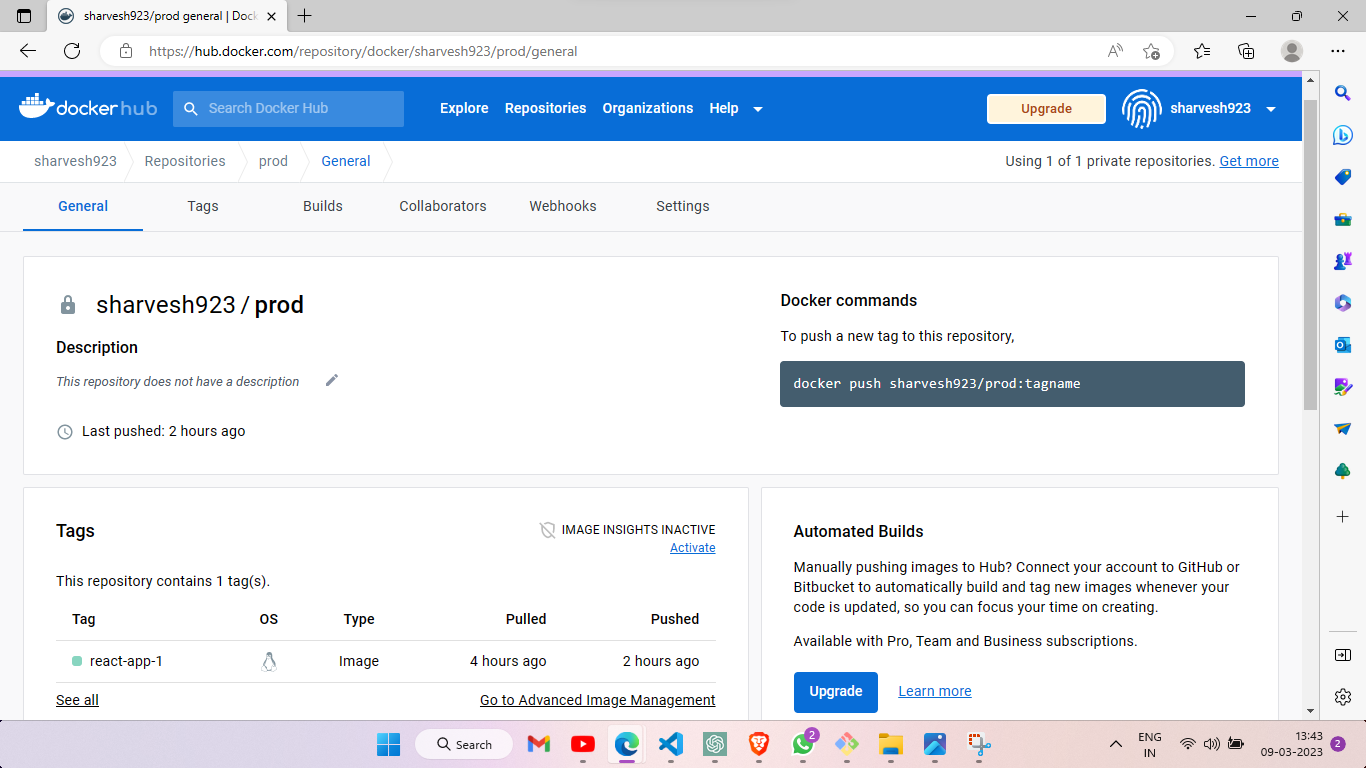Expand hidden icons in the system tray
The width and height of the screenshot is (1366, 768).
[x=1115, y=744]
